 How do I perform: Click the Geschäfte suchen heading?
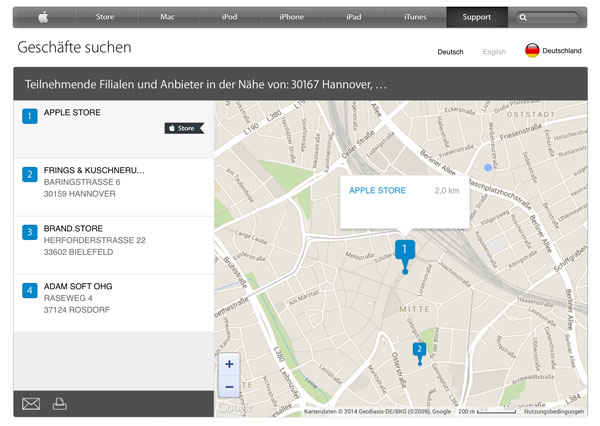point(74,47)
